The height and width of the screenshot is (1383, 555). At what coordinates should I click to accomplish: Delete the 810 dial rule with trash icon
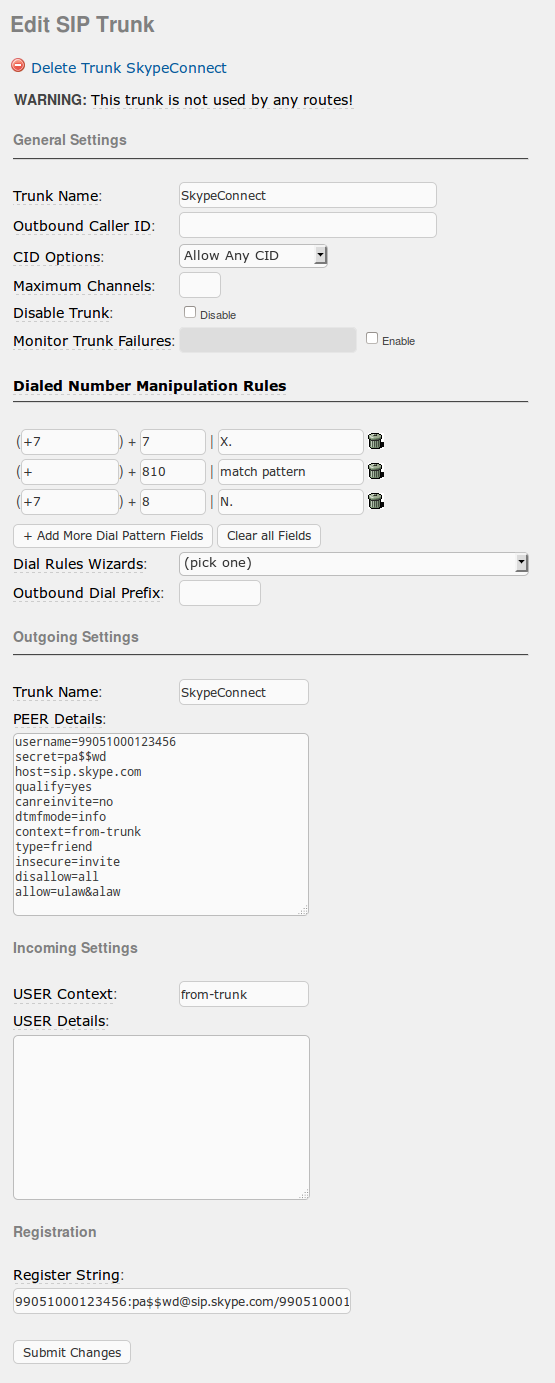point(376,471)
